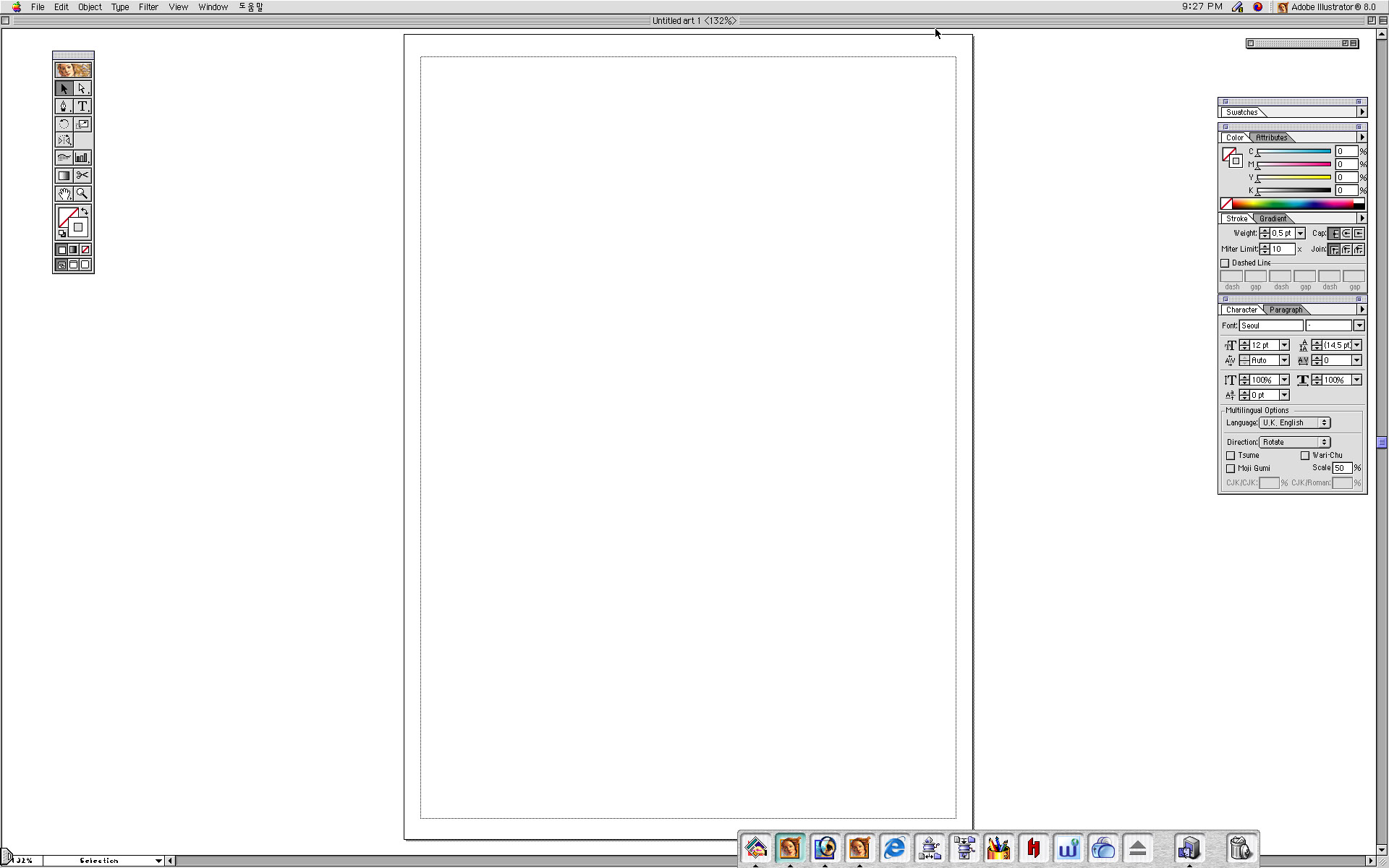Expand the stroke Weight dropdown
Image resolution: width=1389 pixels, height=868 pixels.
pos(1300,234)
